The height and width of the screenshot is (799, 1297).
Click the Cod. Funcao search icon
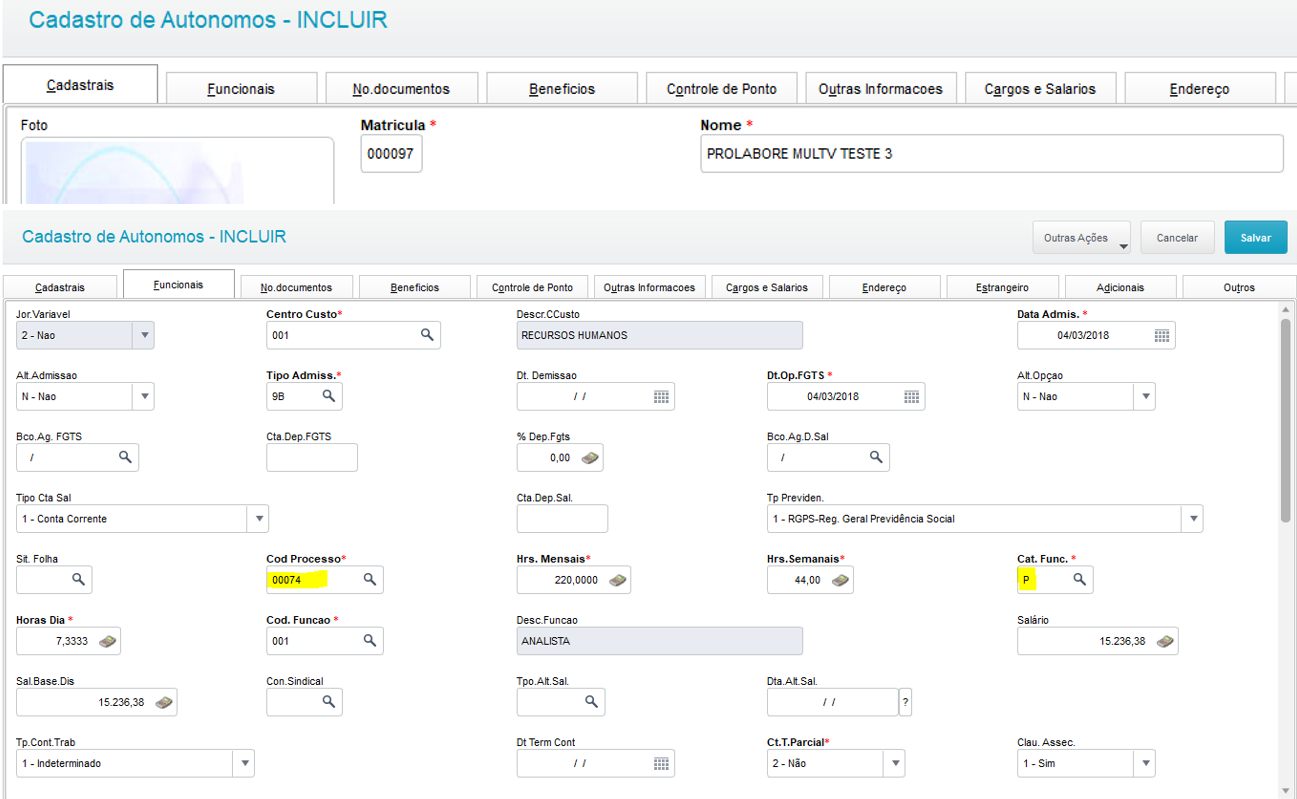[369, 641]
